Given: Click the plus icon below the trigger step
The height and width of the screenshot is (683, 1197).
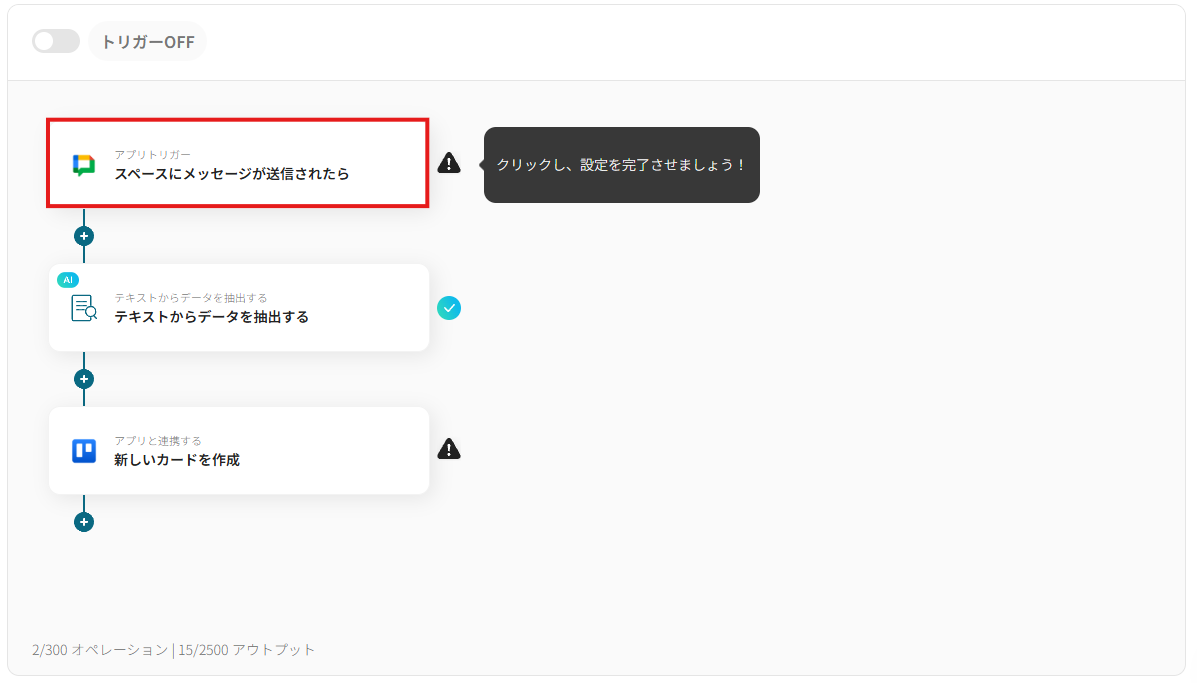Looking at the screenshot, I should pos(84,235).
